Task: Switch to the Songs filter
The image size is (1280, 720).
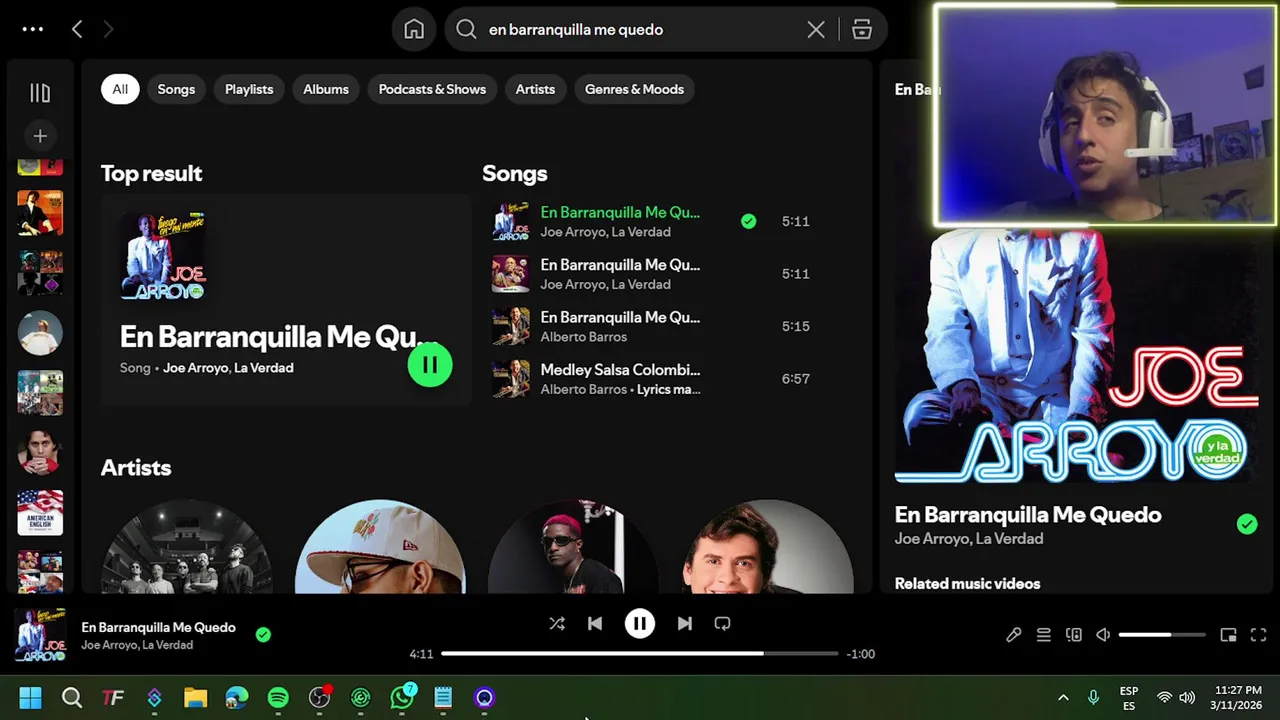Action: [x=176, y=89]
